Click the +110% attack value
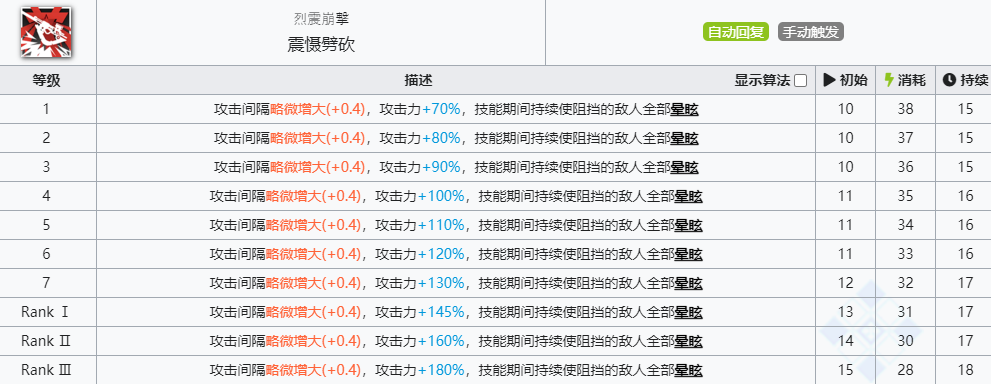This screenshot has height=384, width=991. tap(441, 225)
